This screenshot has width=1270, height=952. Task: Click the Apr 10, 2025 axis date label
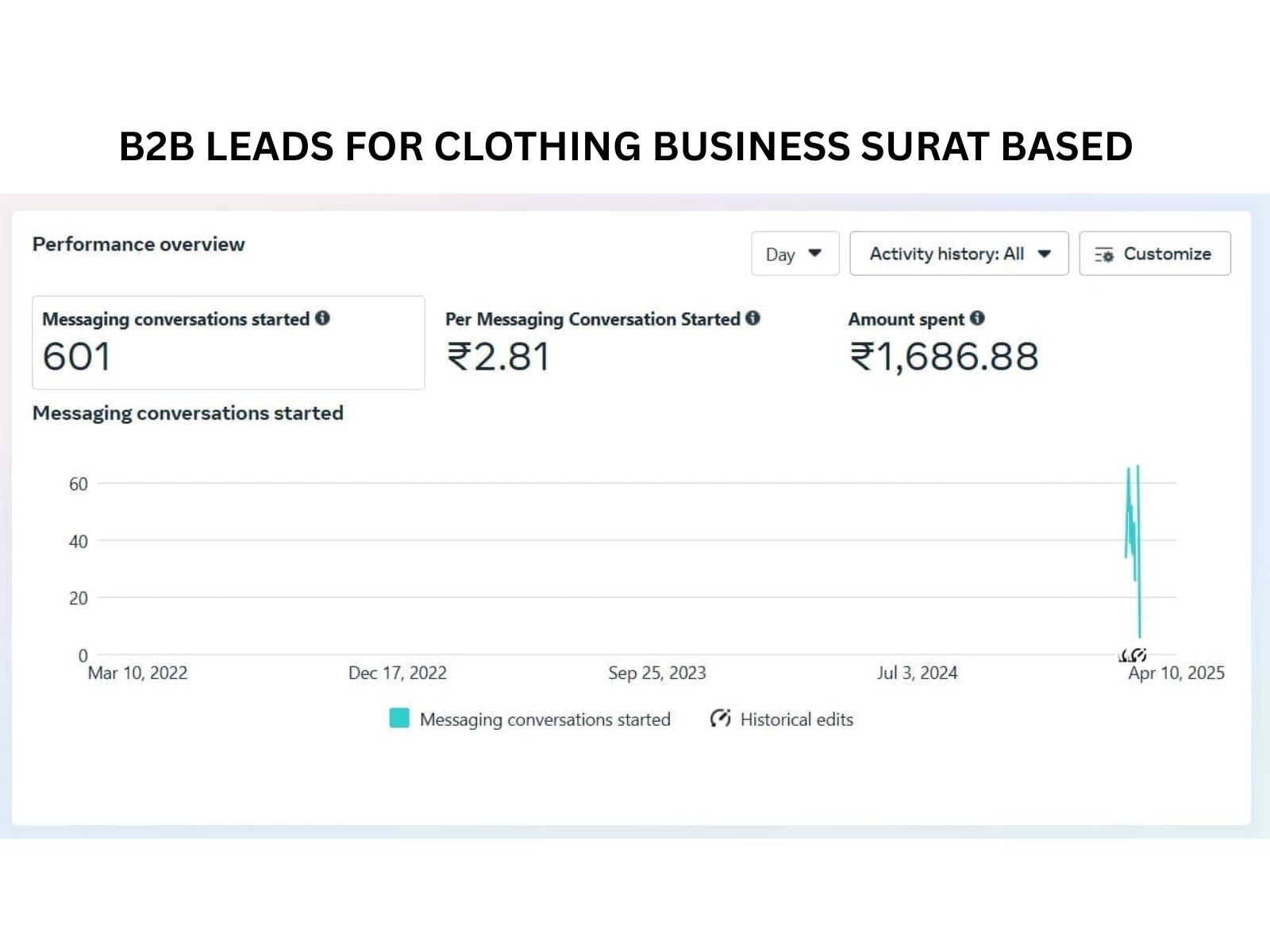coord(1176,674)
